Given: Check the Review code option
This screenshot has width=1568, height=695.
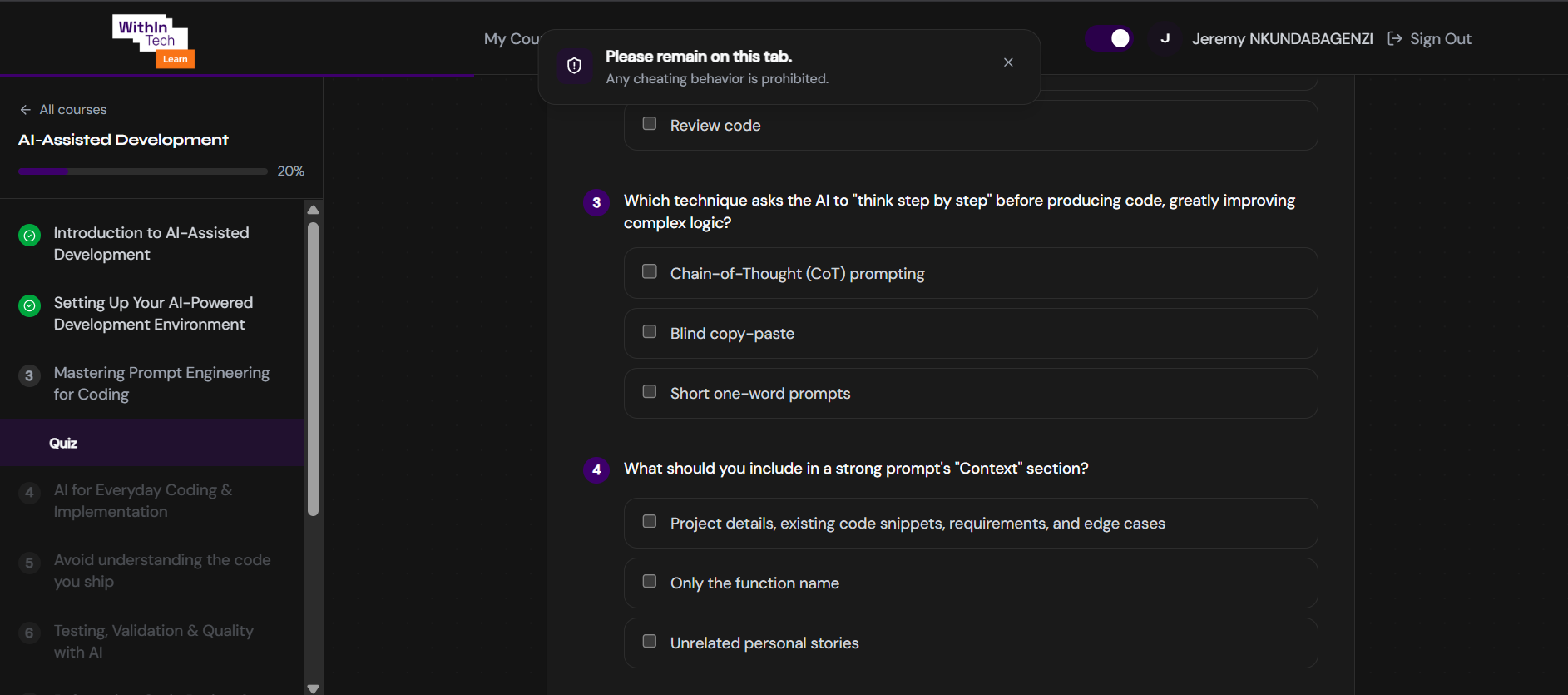Looking at the screenshot, I should (650, 123).
